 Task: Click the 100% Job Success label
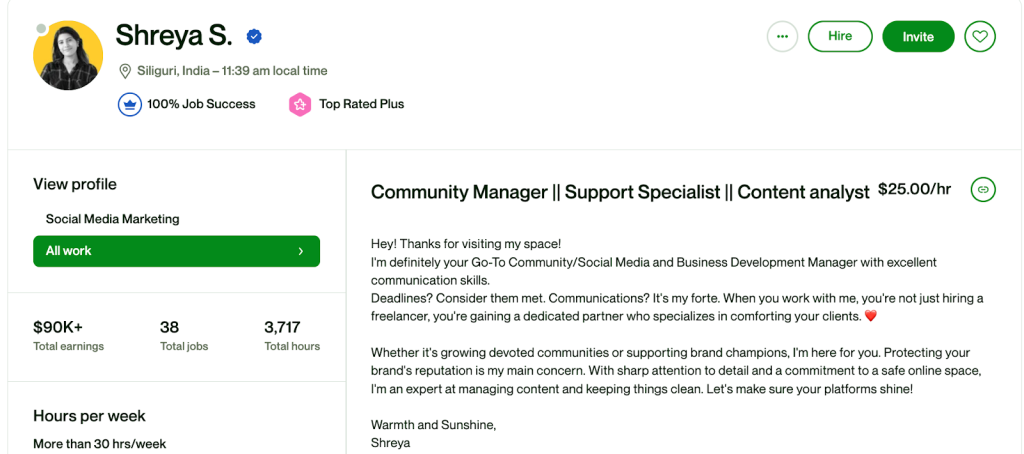tap(201, 104)
